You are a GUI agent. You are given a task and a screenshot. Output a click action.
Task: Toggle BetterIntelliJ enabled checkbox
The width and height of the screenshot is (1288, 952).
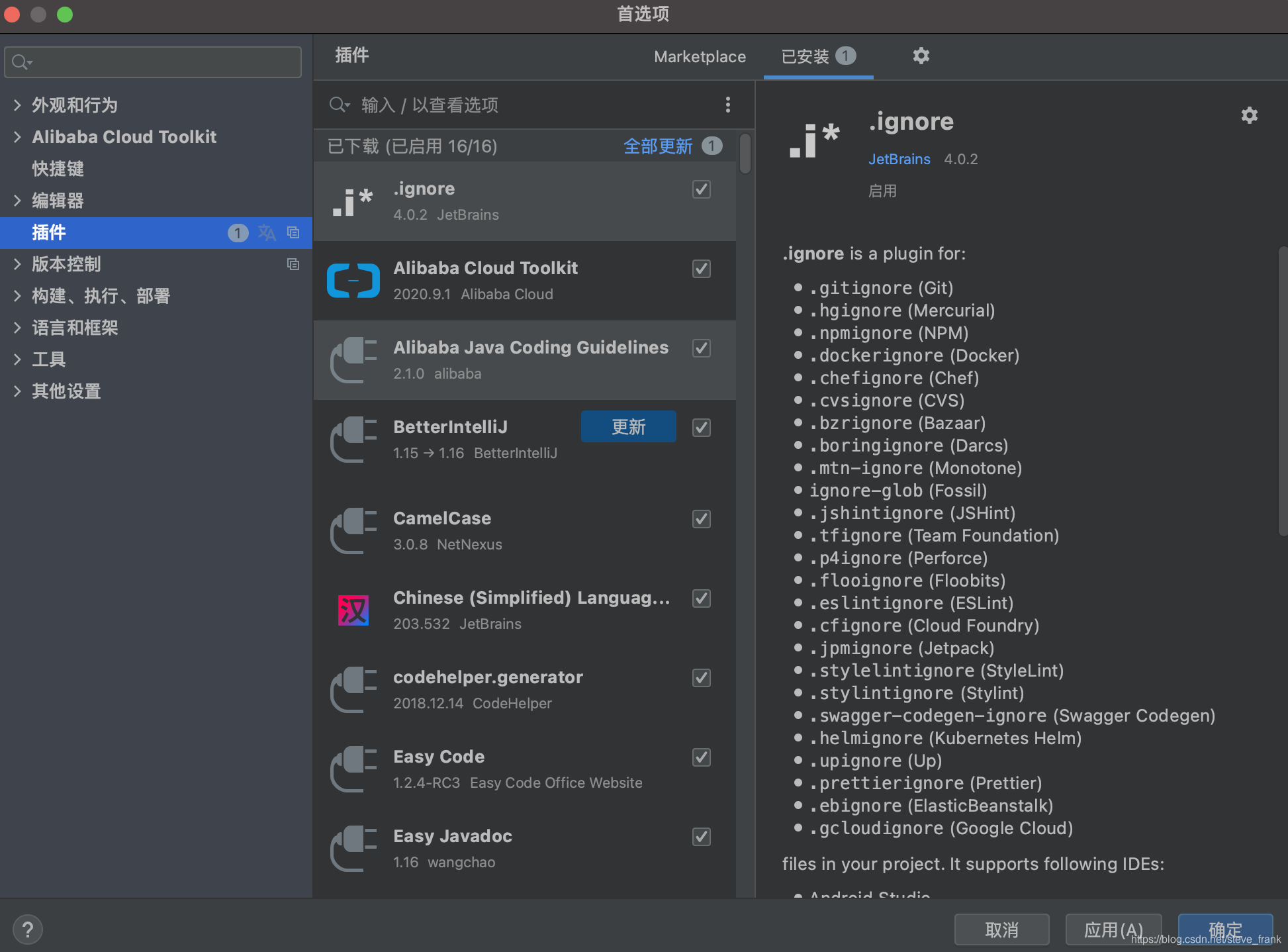[702, 428]
